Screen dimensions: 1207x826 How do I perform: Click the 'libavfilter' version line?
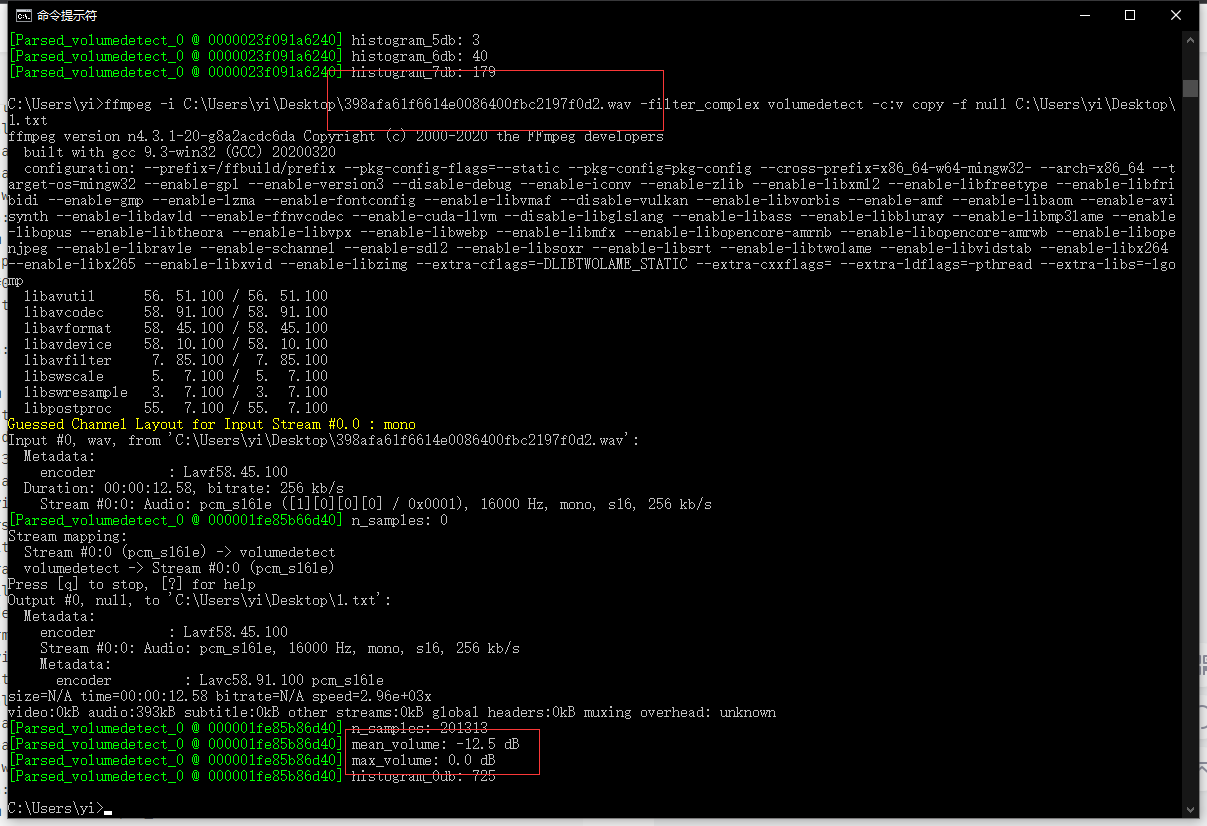coord(175,360)
